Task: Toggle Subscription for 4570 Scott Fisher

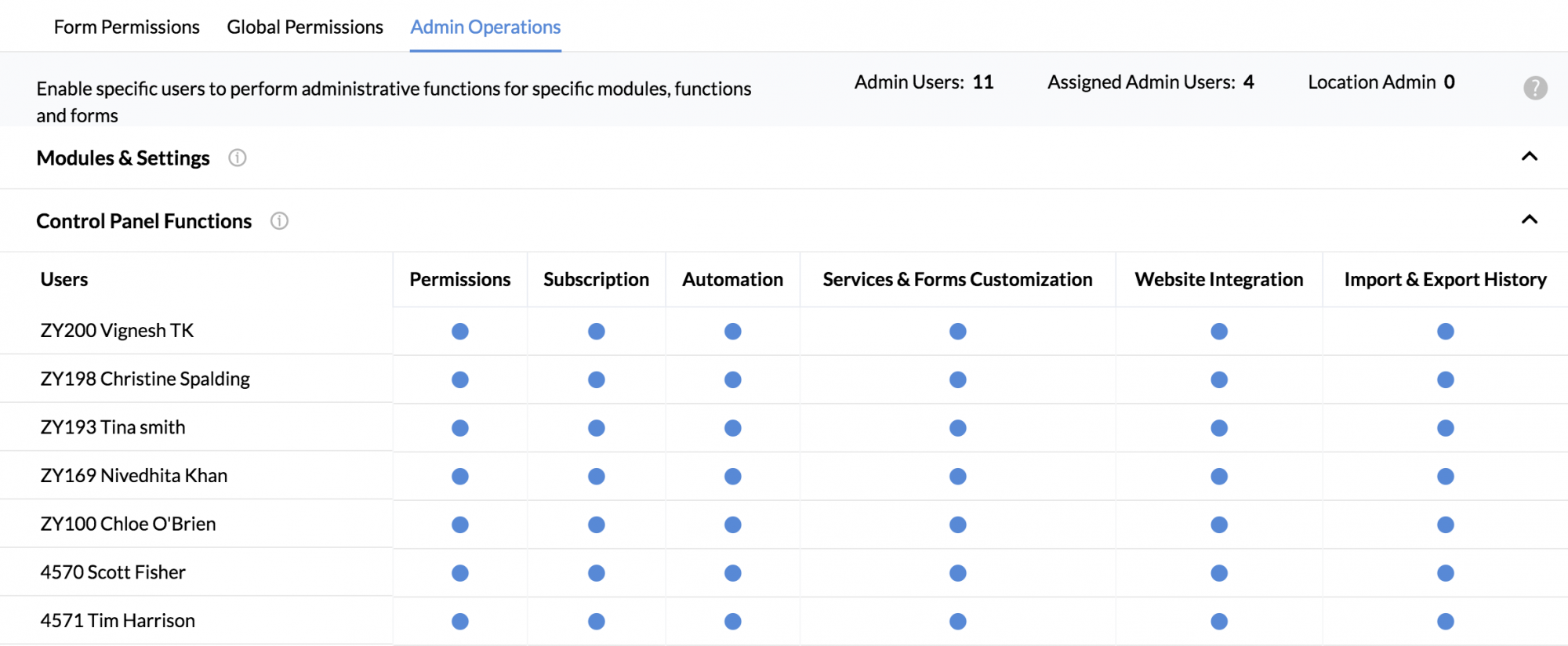Action: [597, 573]
